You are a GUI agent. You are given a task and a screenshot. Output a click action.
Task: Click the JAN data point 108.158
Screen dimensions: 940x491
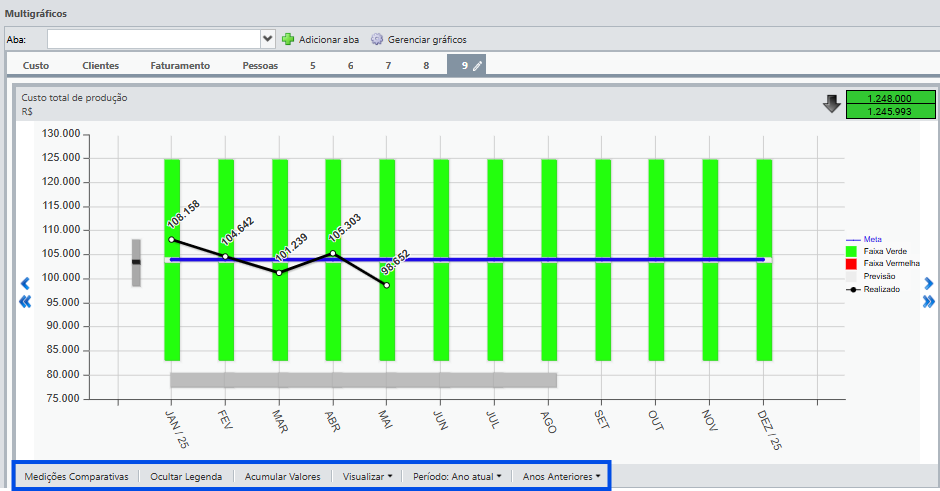pos(171,240)
